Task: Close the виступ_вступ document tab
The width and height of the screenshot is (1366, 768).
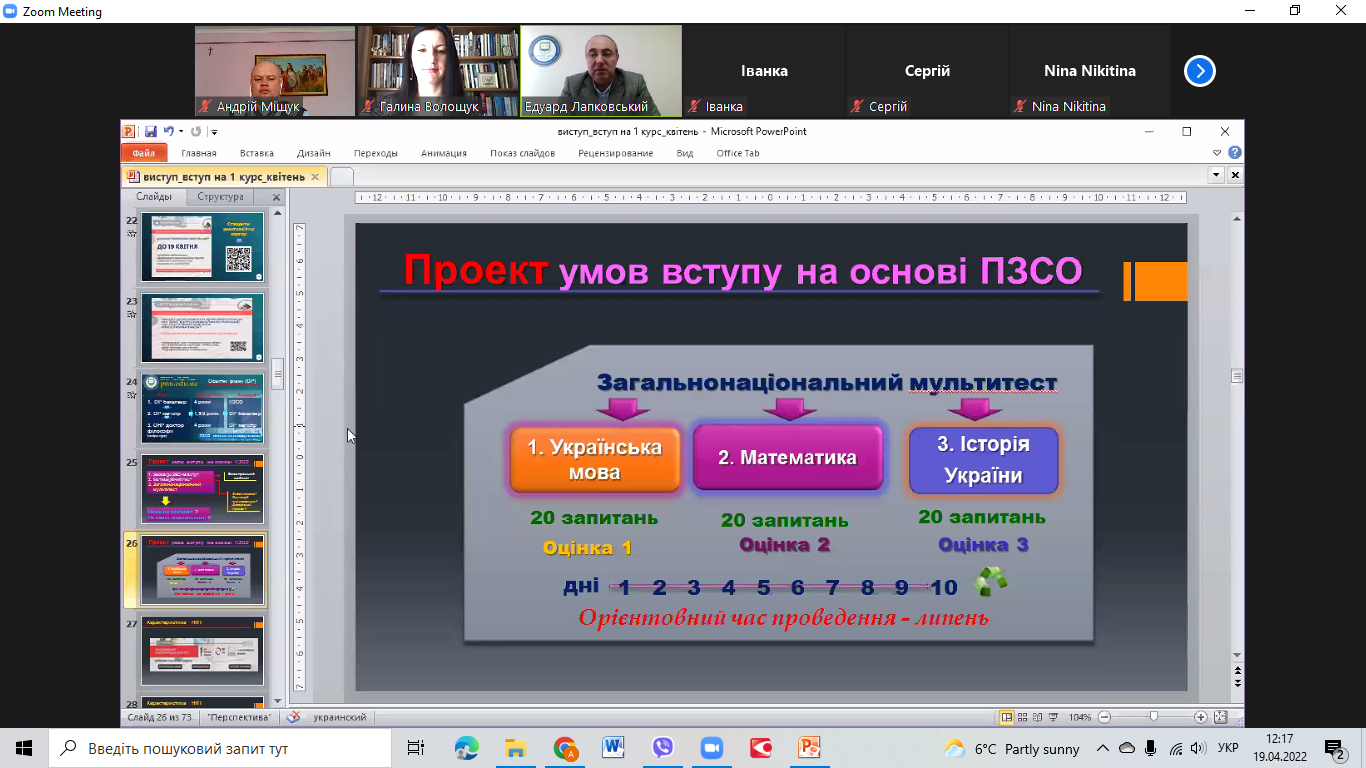Action: click(315, 177)
